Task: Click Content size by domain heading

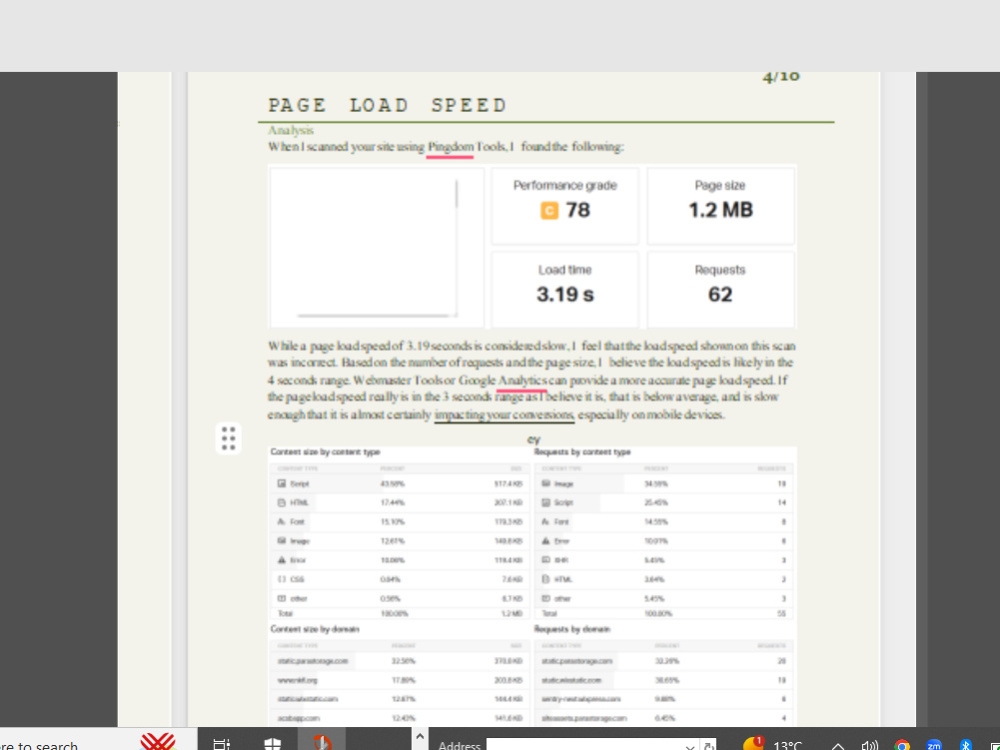Action: point(314,629)
